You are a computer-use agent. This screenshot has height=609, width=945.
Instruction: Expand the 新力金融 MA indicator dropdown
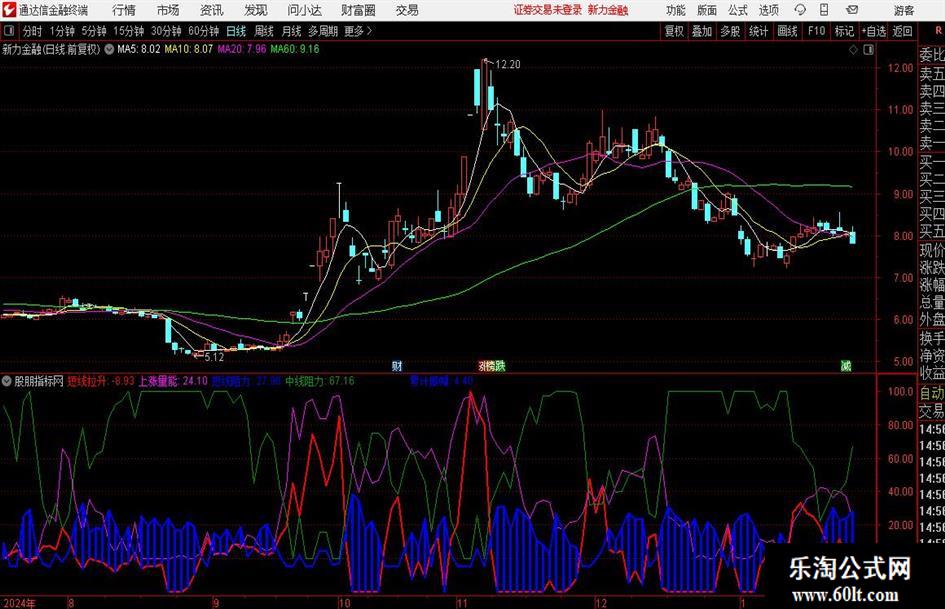109,49
